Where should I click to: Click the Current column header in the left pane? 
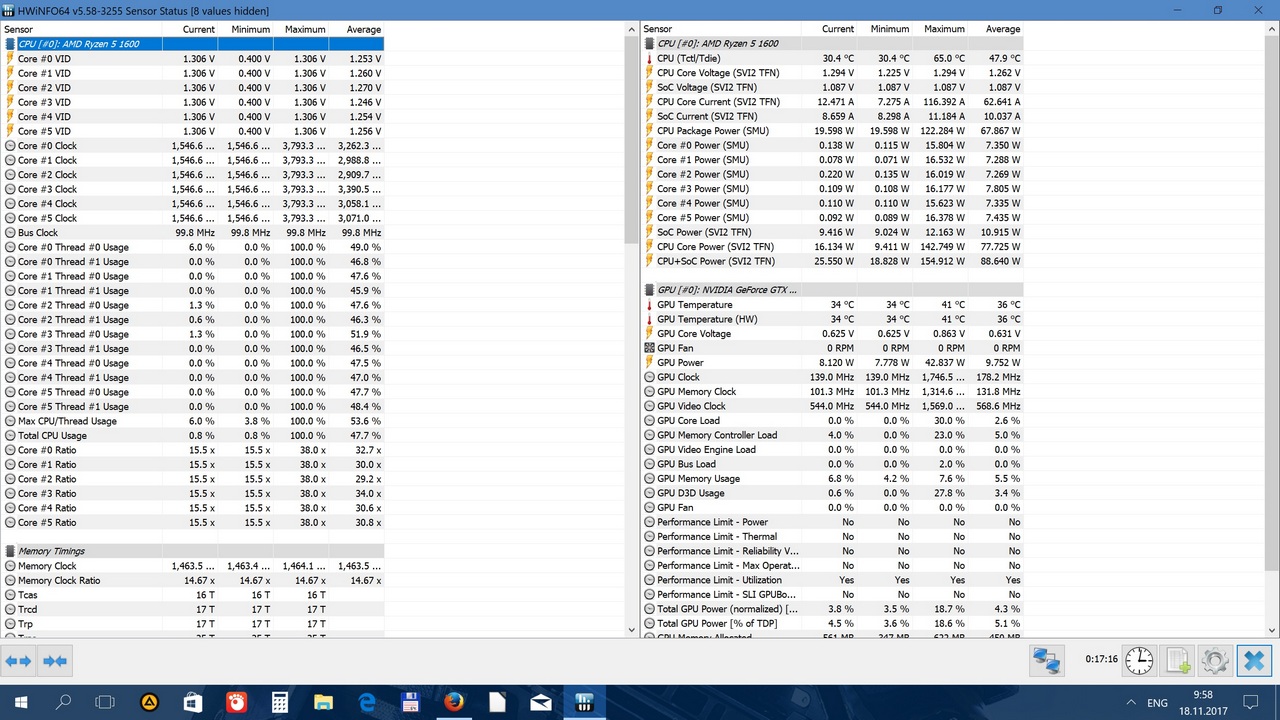pyautogui.click(x=191, y=29)
